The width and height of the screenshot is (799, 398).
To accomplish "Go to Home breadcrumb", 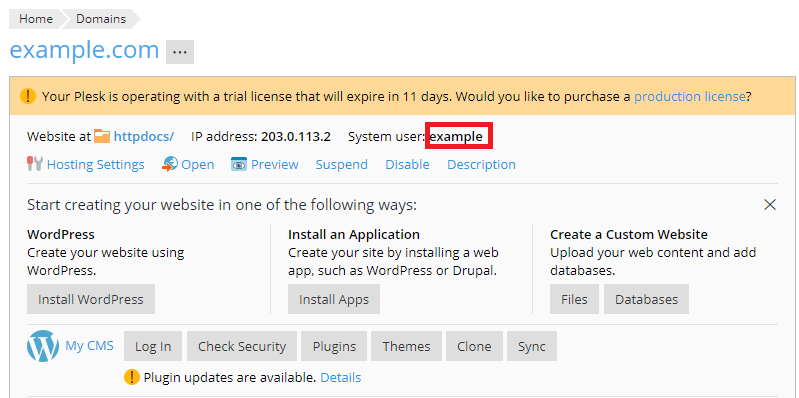I will click(36, 19).
